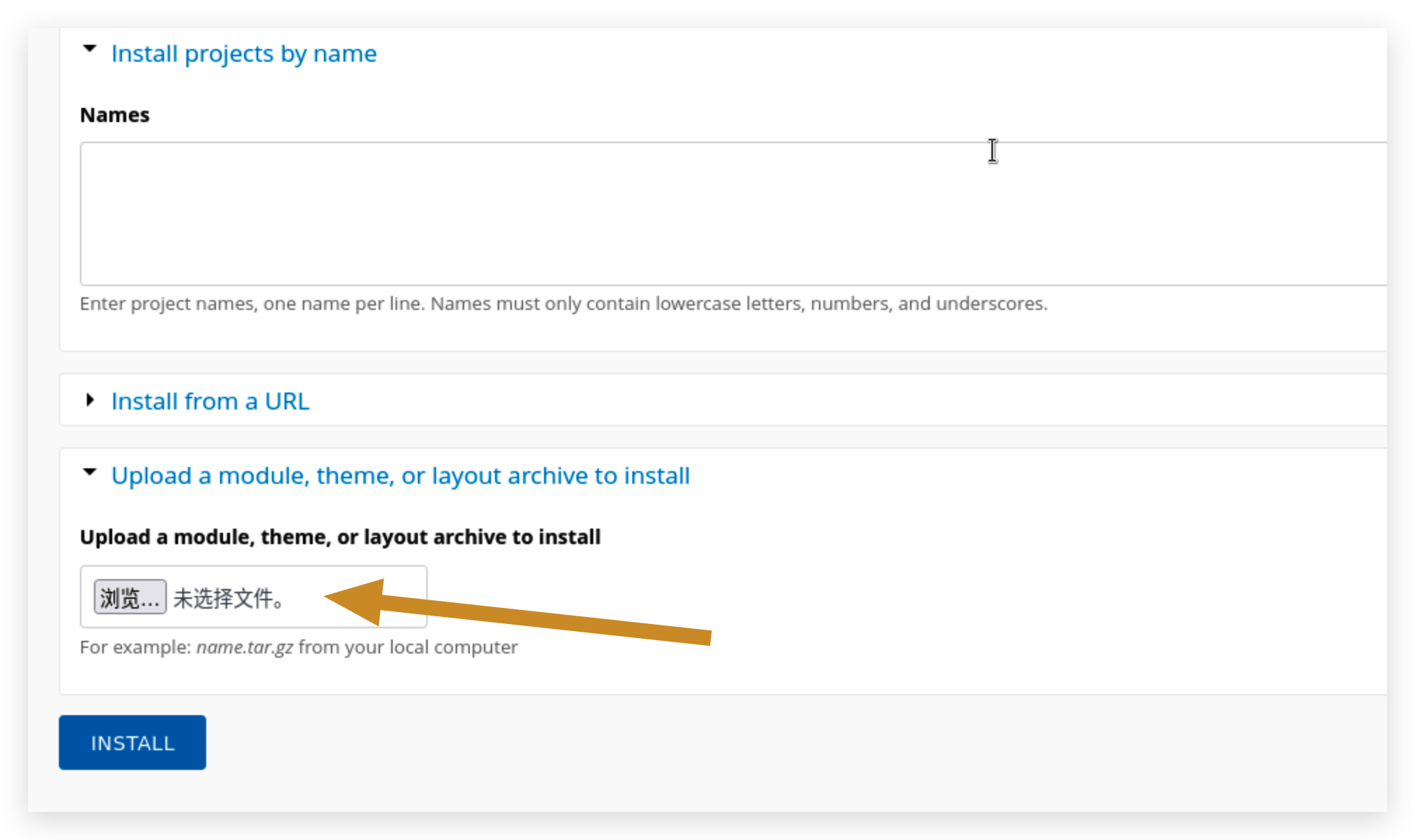The height and width of the screenshot is (840, 1415).
Task: Click the 未选择文件 no-file-selected text
Action: coord(228,598)
